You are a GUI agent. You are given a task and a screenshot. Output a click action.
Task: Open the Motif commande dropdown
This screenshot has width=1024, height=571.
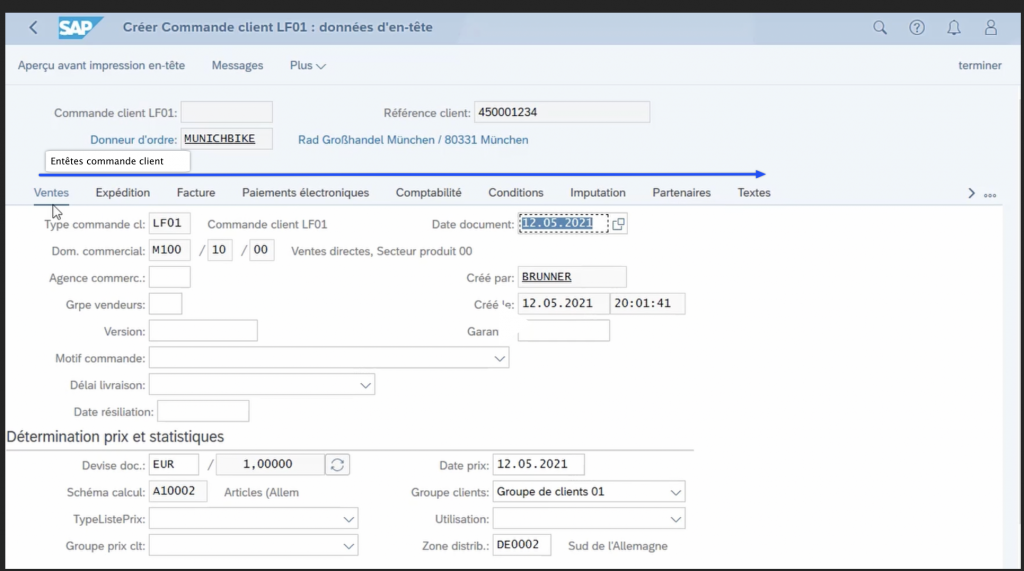[499, 358]
